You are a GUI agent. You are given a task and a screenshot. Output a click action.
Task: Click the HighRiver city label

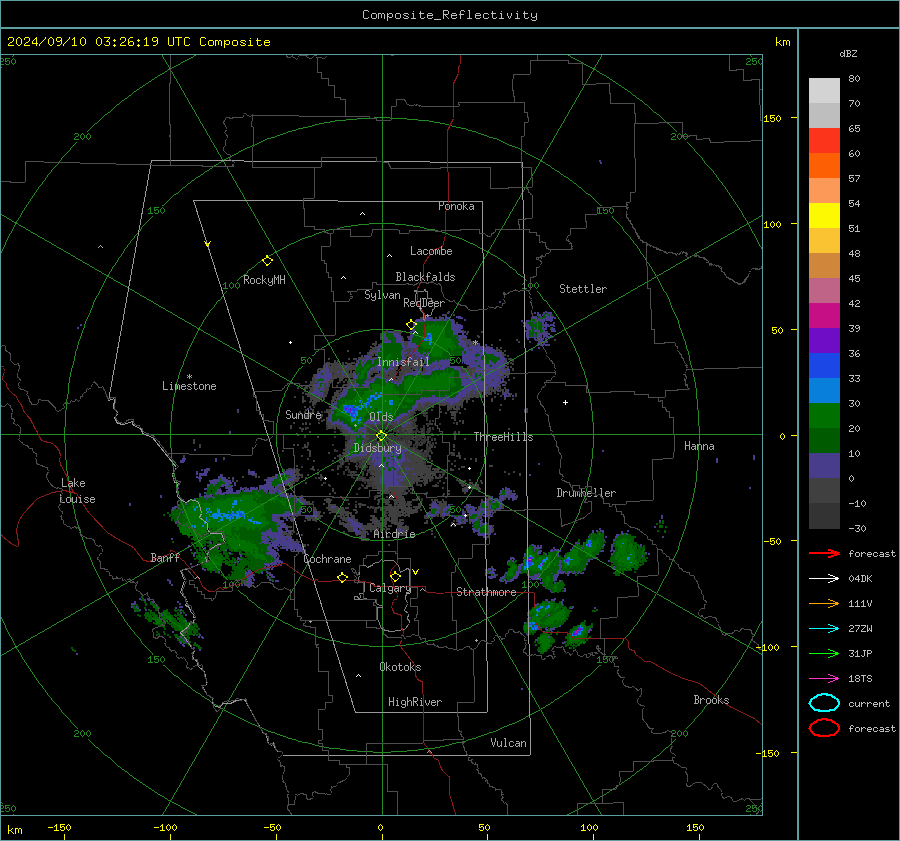[x=415, y=702]
